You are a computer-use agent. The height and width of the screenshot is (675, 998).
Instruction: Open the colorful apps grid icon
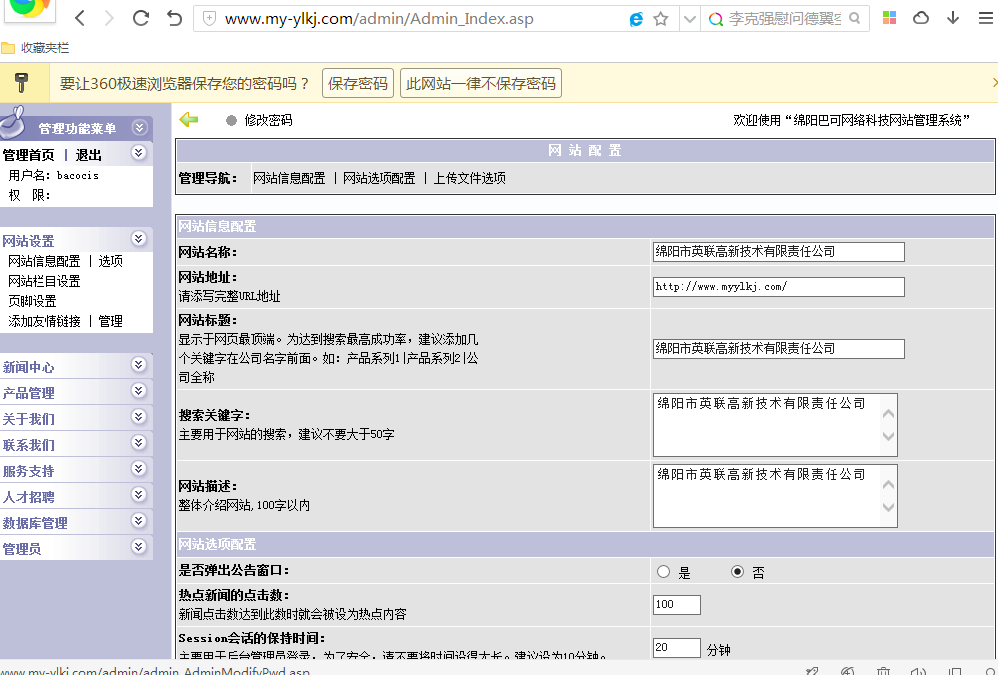(889, 18)
